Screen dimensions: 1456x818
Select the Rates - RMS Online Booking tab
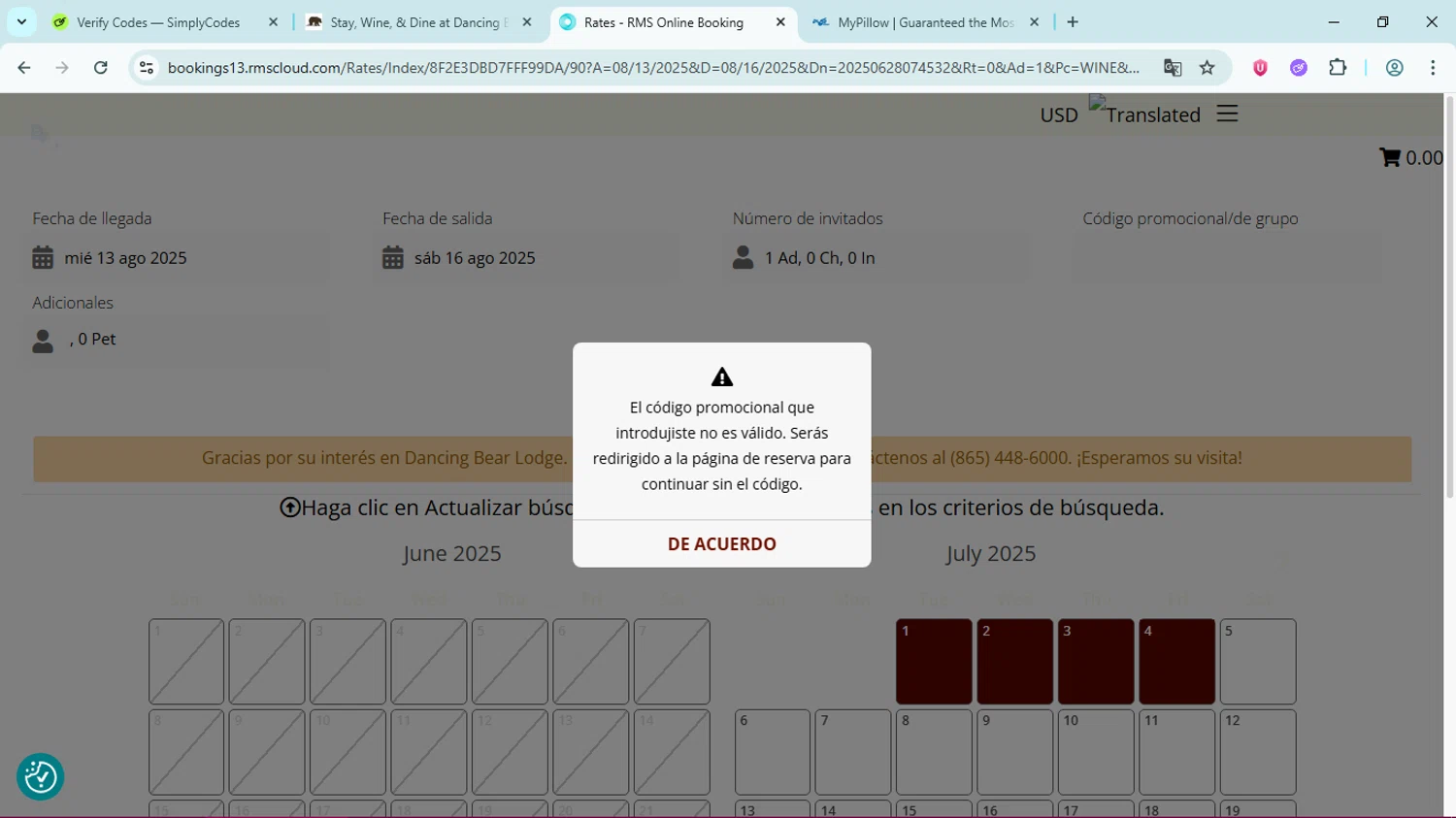663,22
